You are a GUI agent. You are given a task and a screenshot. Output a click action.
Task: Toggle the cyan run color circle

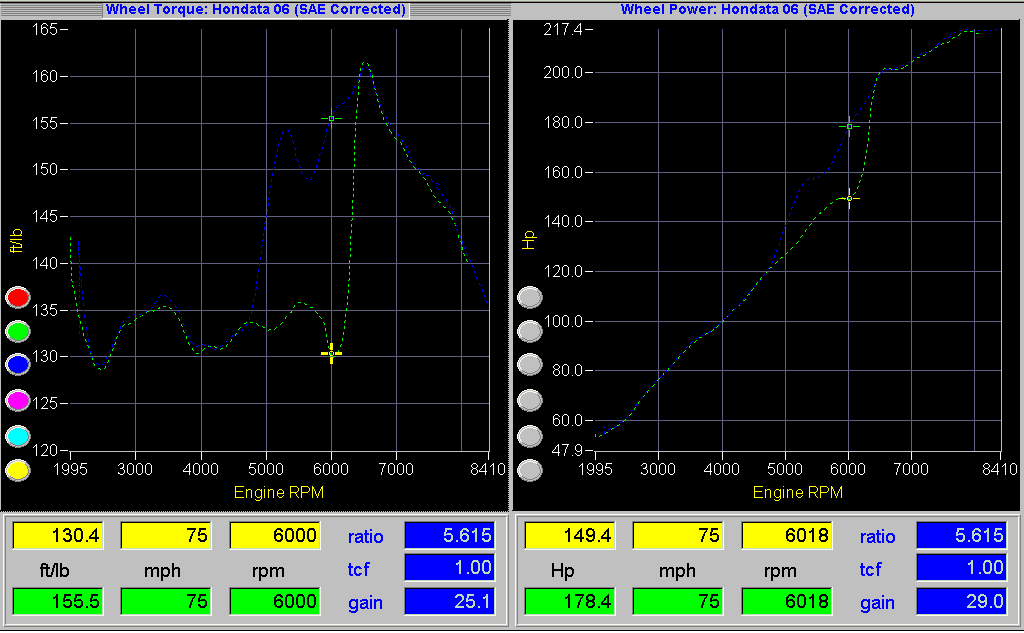tap(18, 436)
